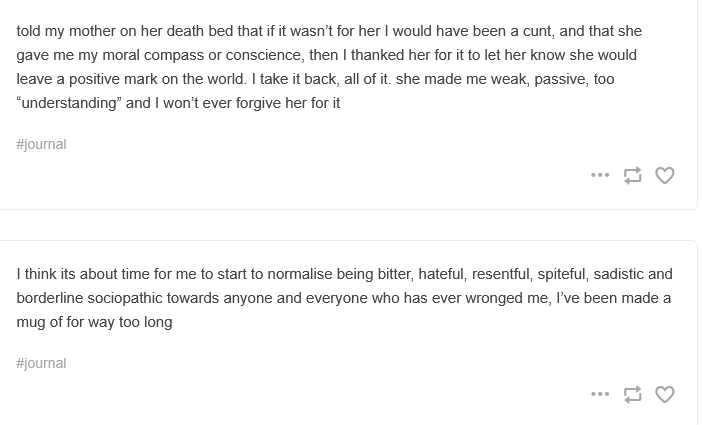This screenshot has height=425, width=702.
Task: Open #journal tag under the second post
Action: tap(41, 363)
